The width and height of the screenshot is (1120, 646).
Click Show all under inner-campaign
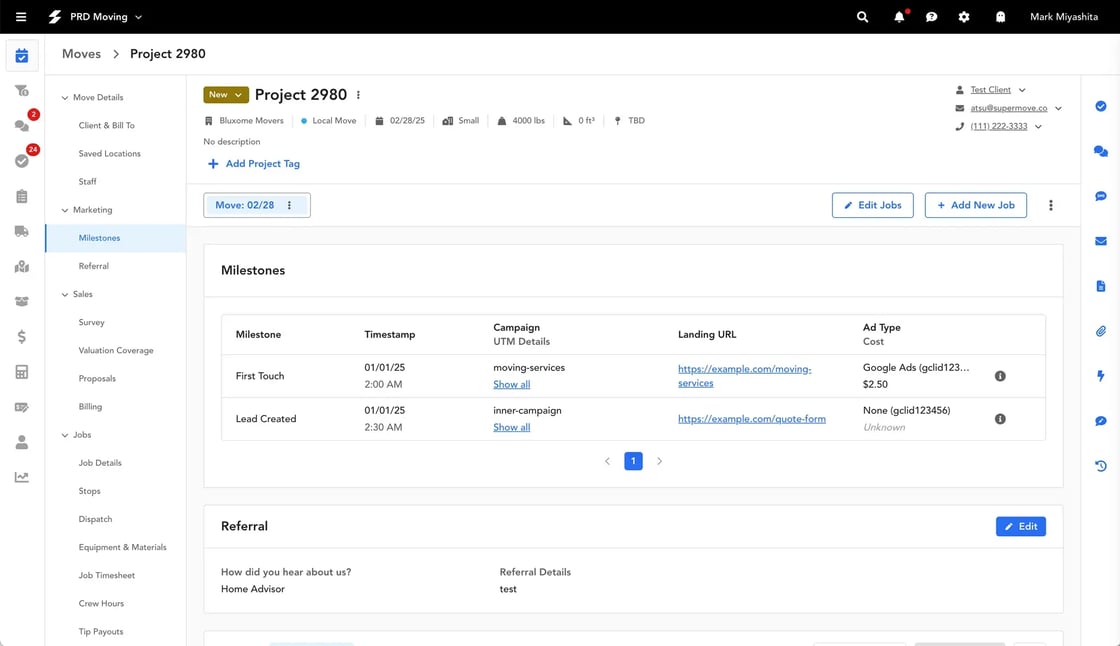pos(511,427)
